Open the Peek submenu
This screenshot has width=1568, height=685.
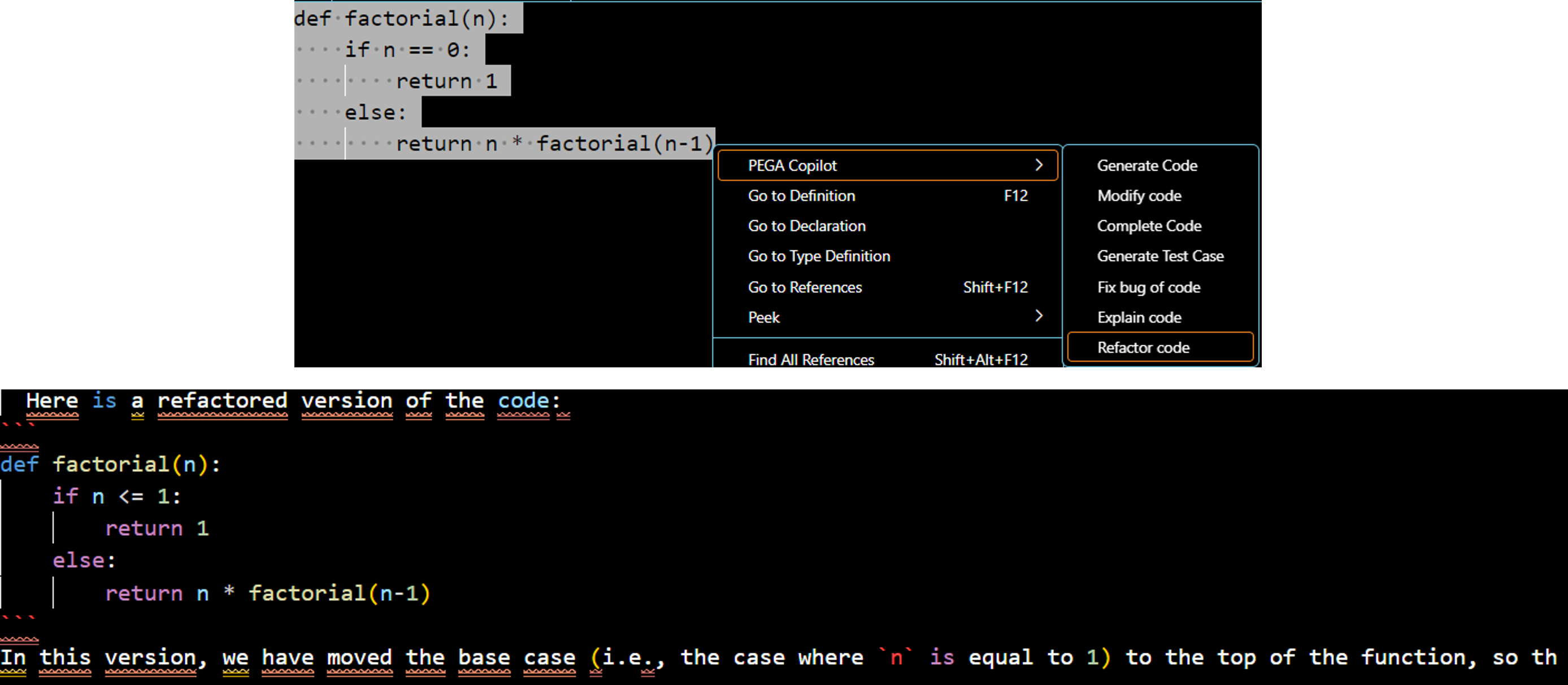(x=888, y=317)
